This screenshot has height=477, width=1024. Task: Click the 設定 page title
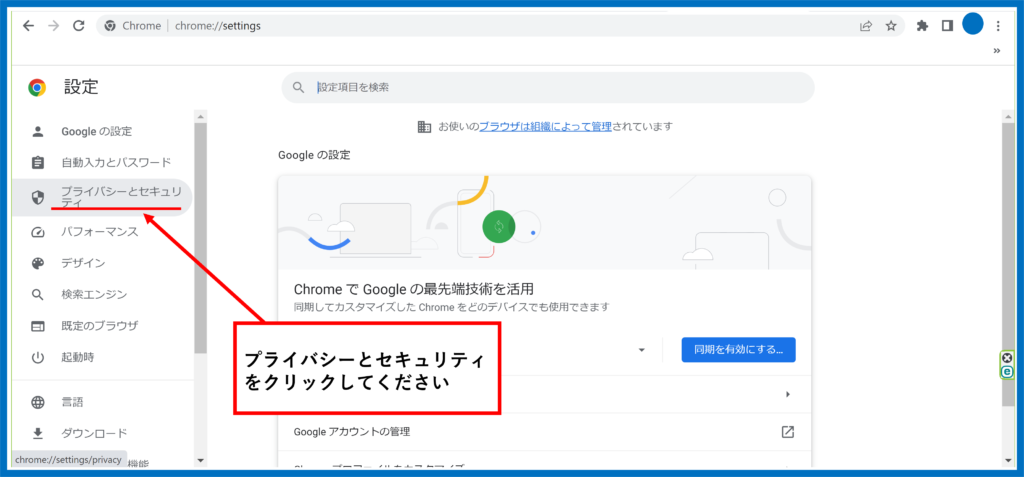pos(81,87)
